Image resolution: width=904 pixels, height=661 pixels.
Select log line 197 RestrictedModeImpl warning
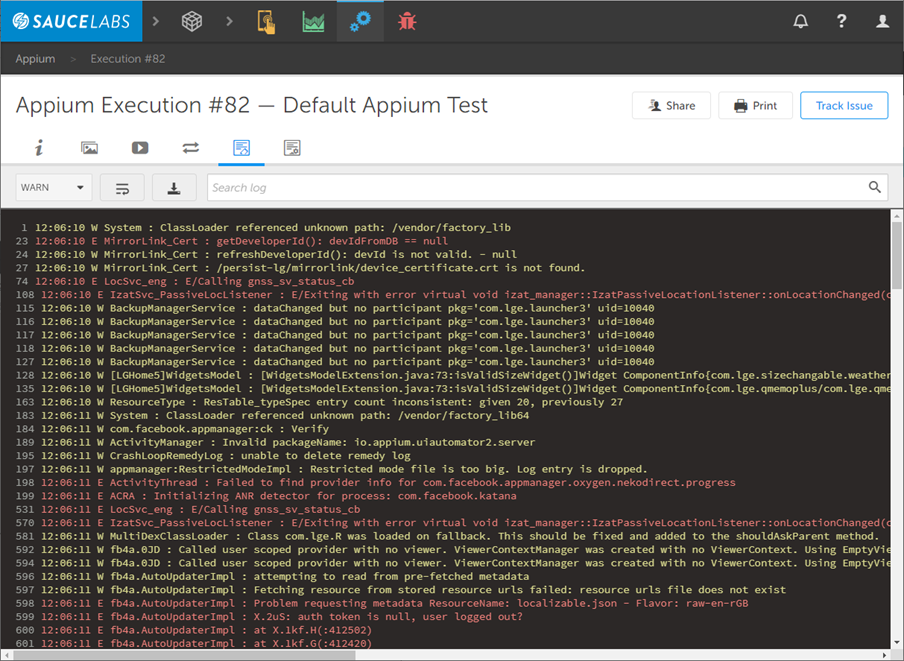coord(332,469)
